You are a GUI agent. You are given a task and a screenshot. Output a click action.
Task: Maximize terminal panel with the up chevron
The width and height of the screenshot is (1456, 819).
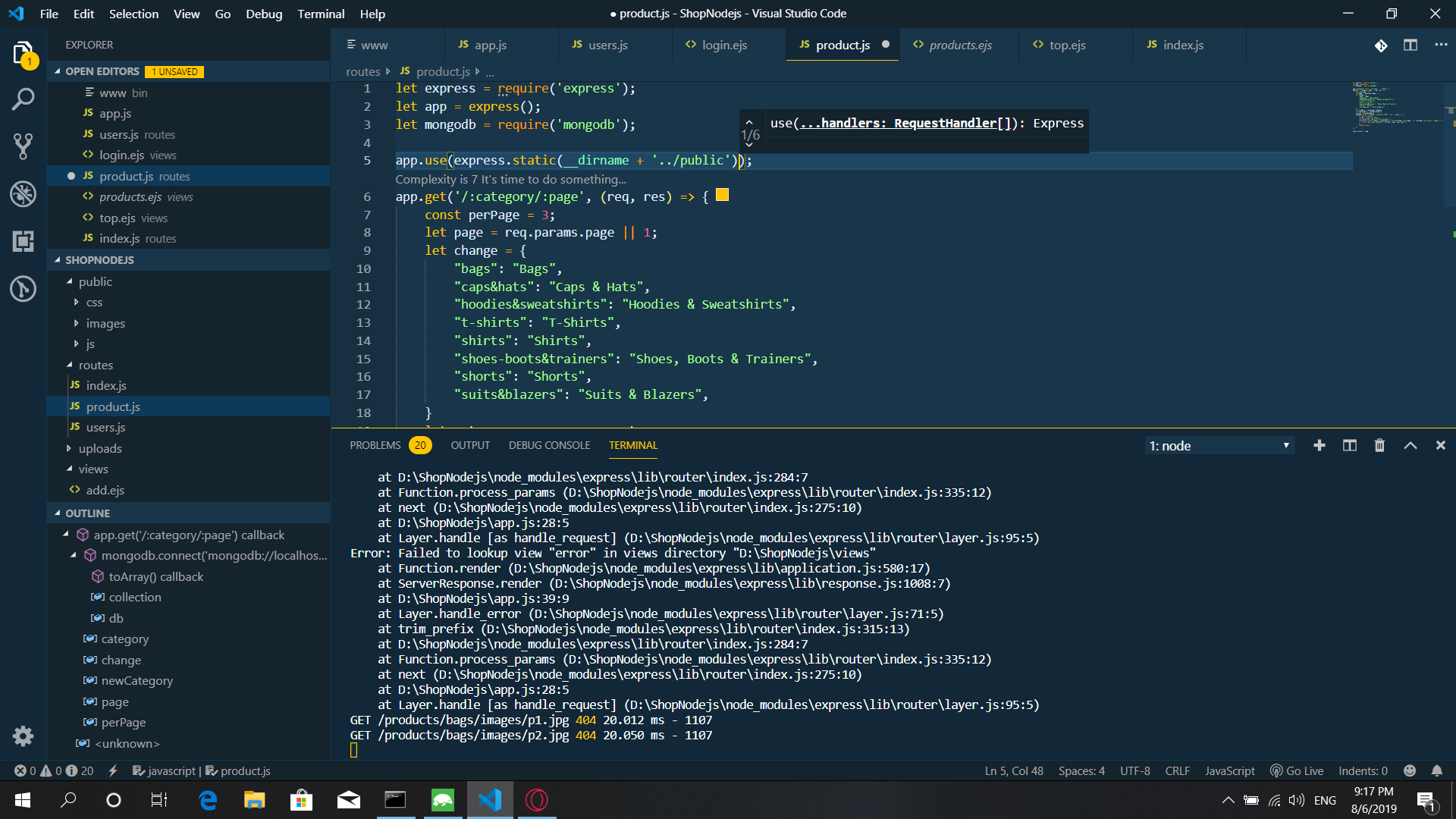point(1410,446)
